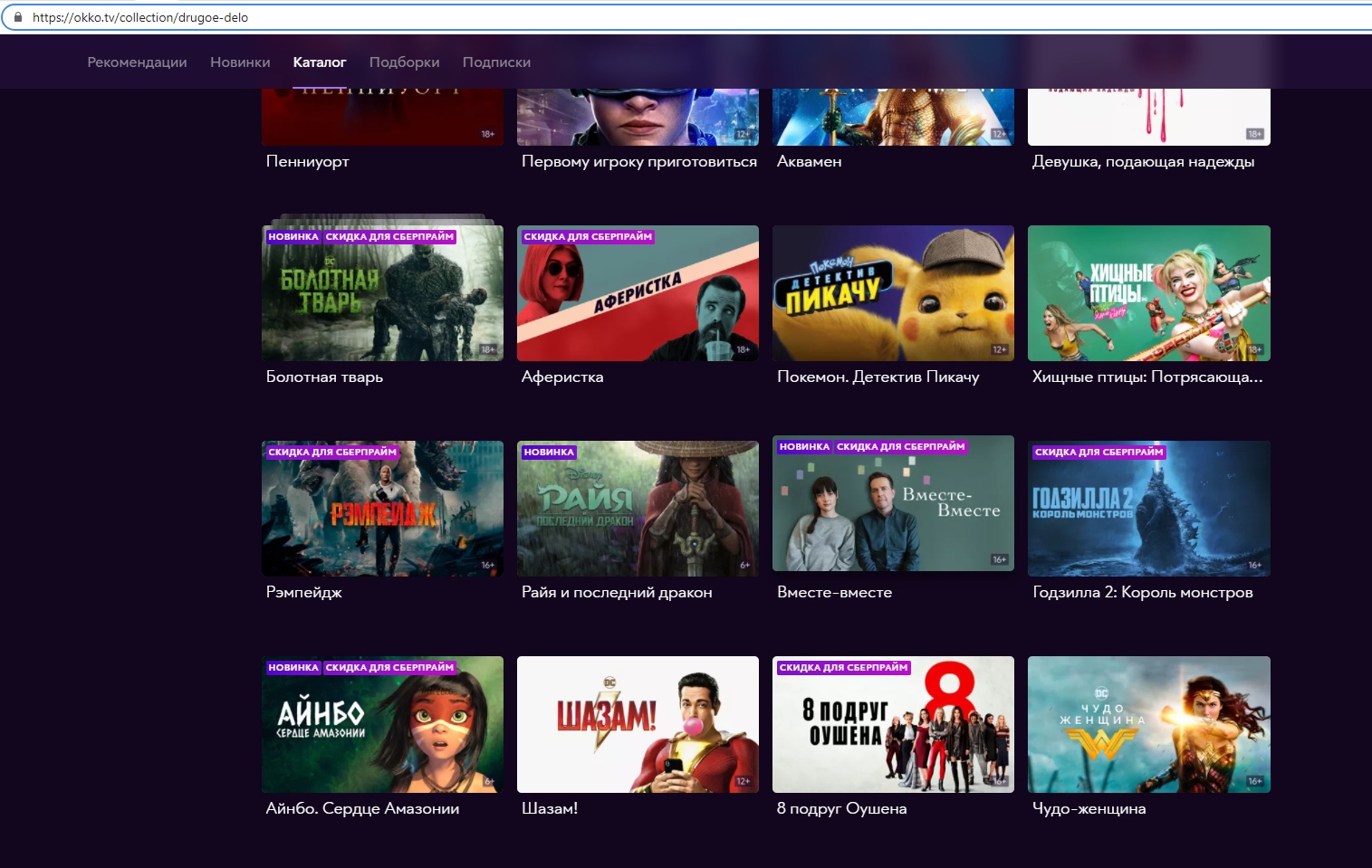Click the title text Вместе-вместе

pyautogui.click(x=834, y=592)
